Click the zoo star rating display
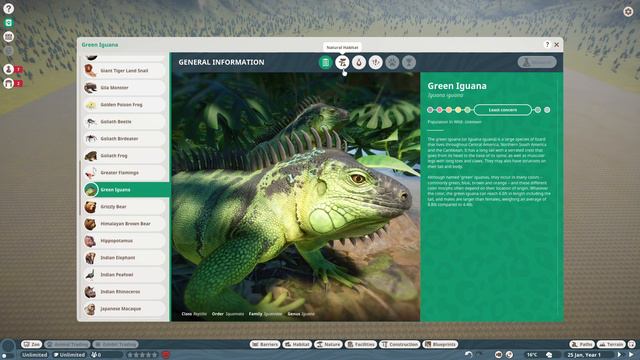This screenshot has width=640, height=360. tap(142, 355)
